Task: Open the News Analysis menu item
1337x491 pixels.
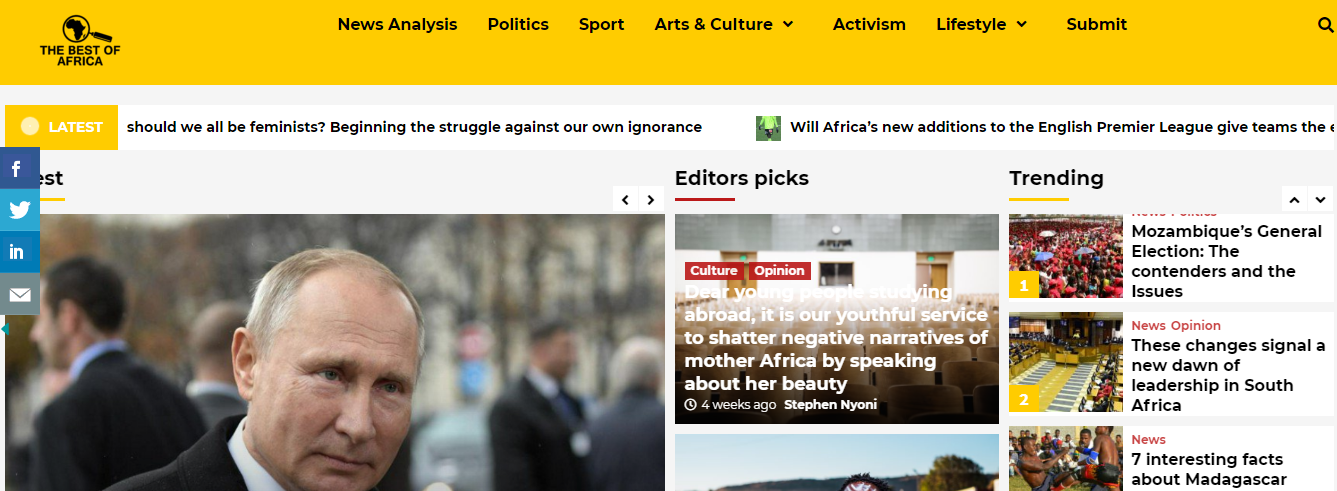Action: point(397,25)
